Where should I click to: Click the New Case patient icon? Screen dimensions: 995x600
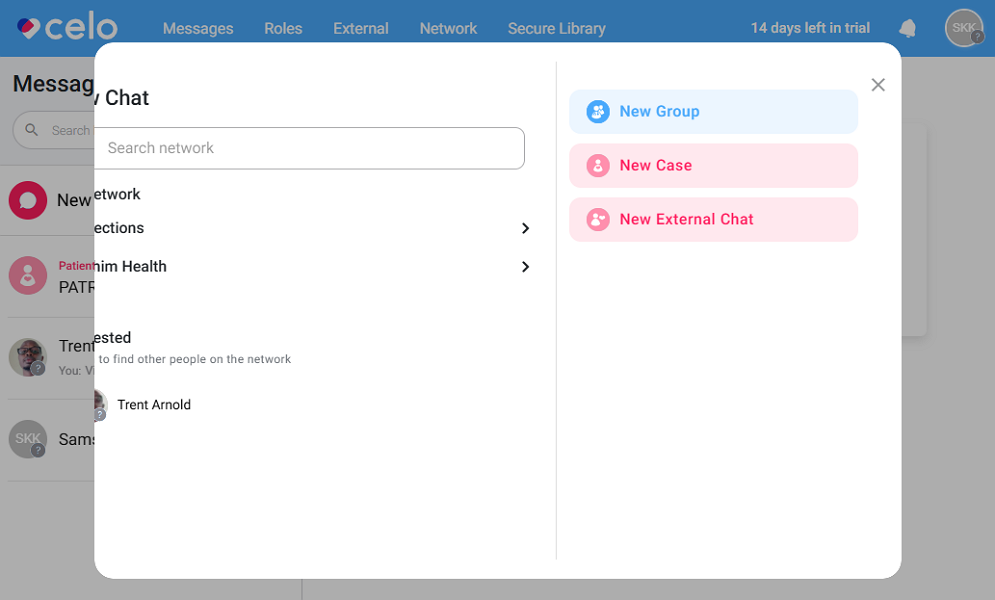click(598, 166)
